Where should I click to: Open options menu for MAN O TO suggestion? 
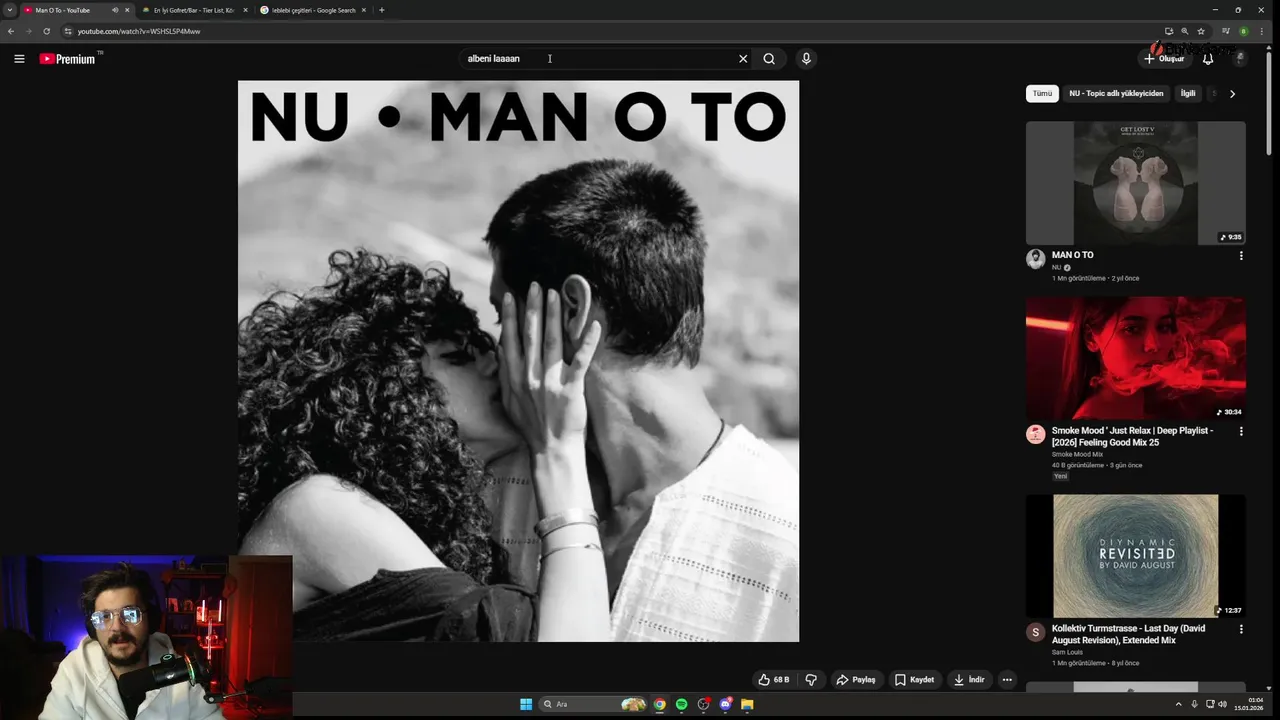click(x=1241, y=256)
